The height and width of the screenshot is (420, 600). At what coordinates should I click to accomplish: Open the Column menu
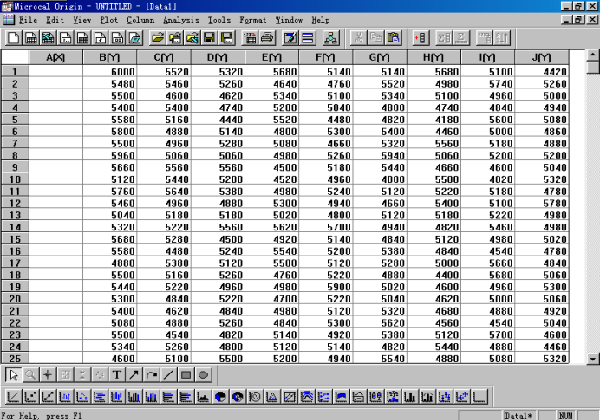click(x=140, y=19)
